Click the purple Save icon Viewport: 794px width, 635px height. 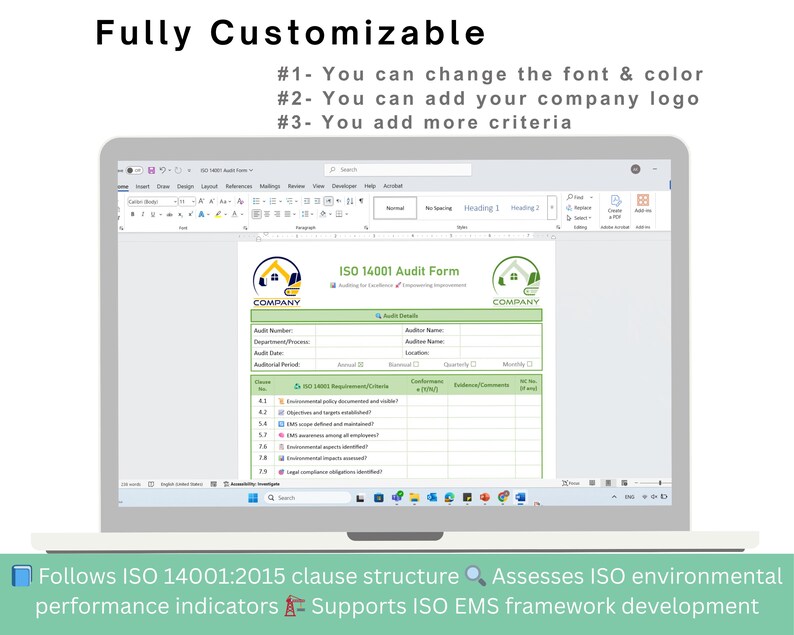click(x=151, y=171)
